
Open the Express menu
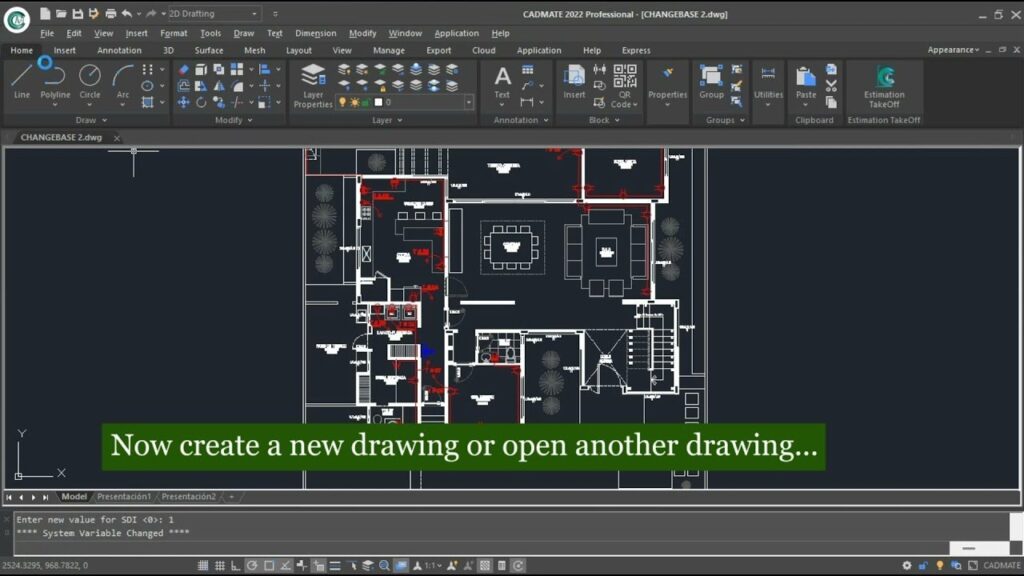637,50
